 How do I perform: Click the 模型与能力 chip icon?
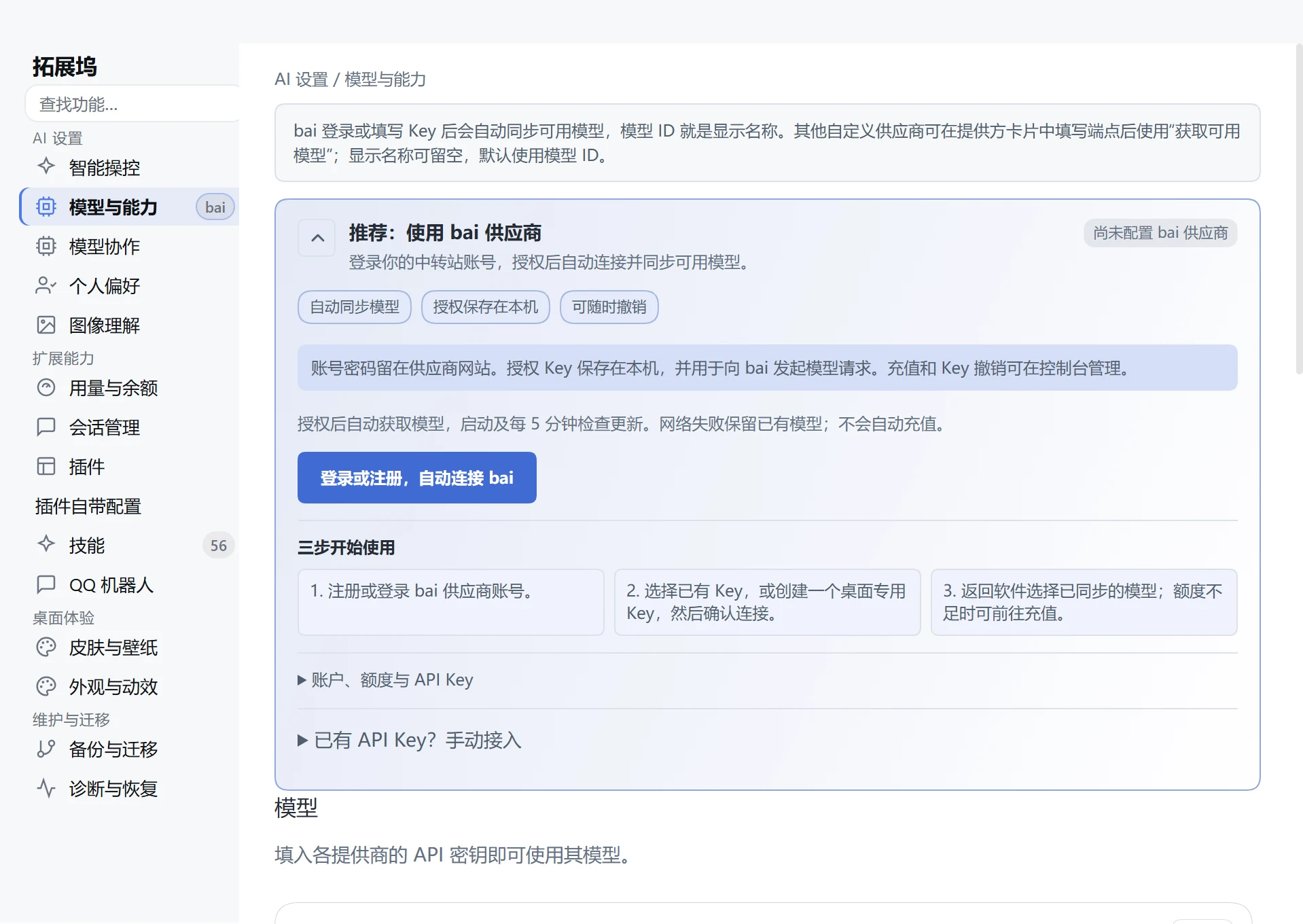[x=46, y=207]
